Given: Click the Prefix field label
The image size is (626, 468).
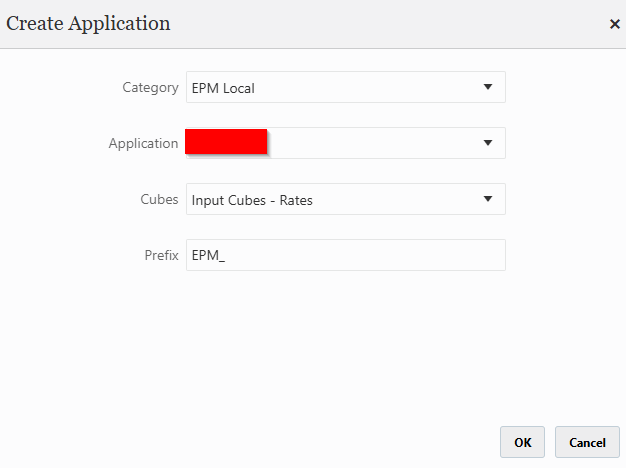Looking at the screenshot, I should [161, 255].
